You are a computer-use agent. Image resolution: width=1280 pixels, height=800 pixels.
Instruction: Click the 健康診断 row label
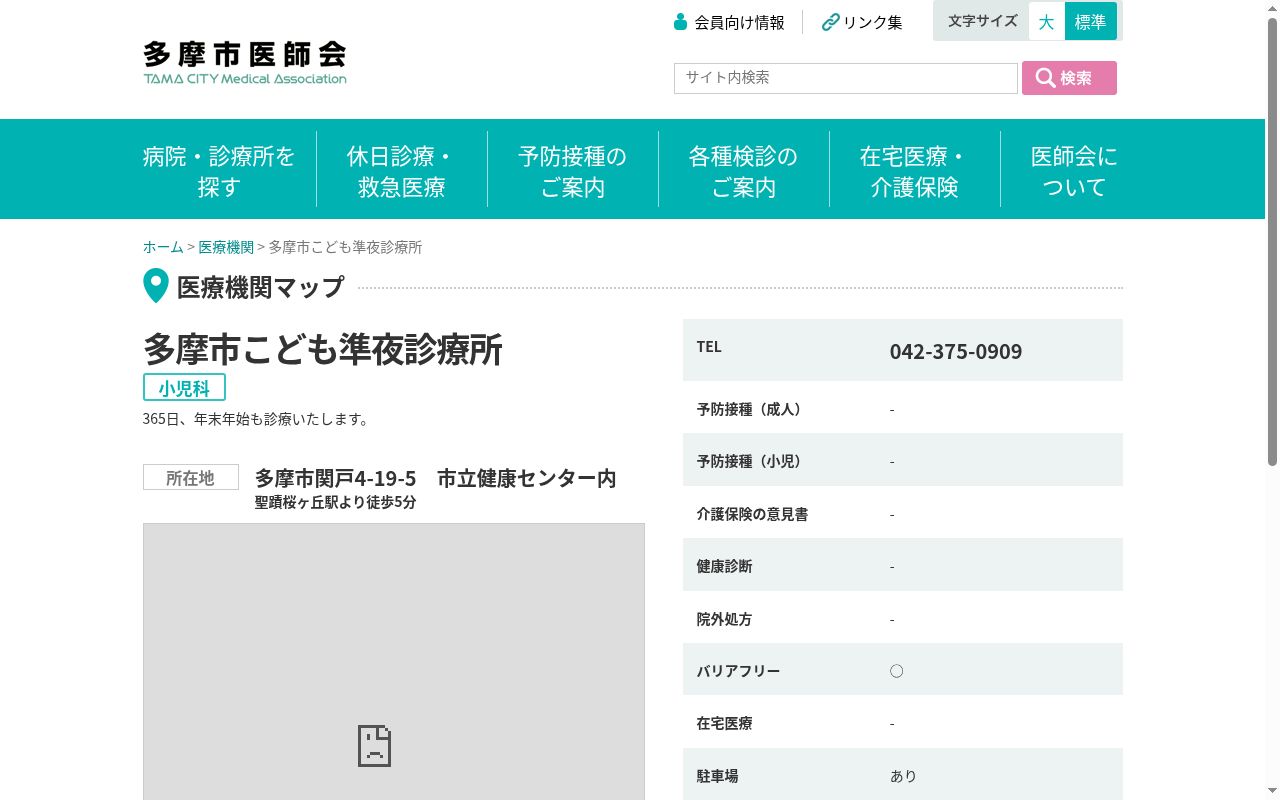[x=724, y=566]
